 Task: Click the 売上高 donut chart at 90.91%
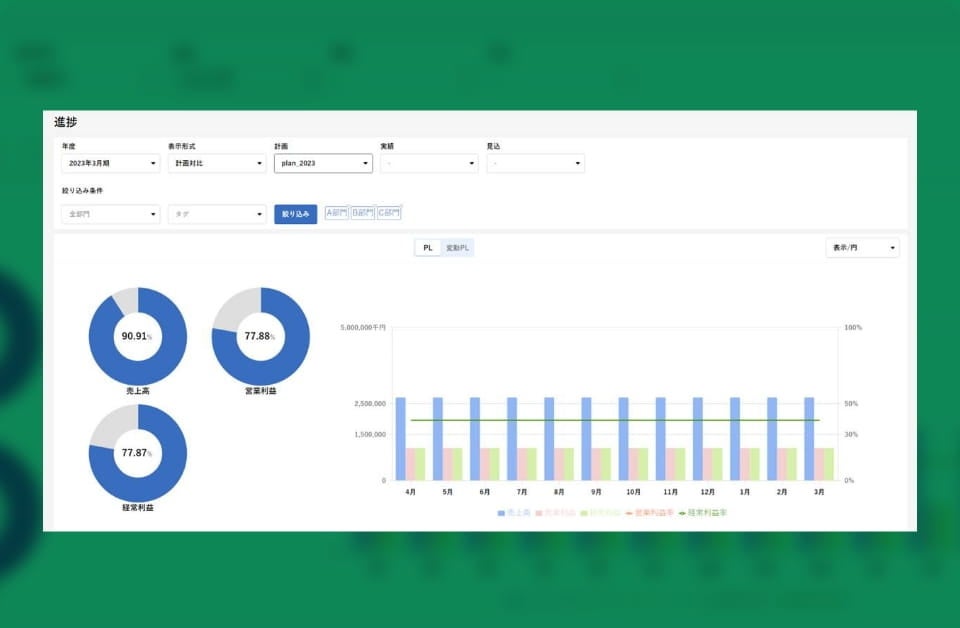click(138, 336)
